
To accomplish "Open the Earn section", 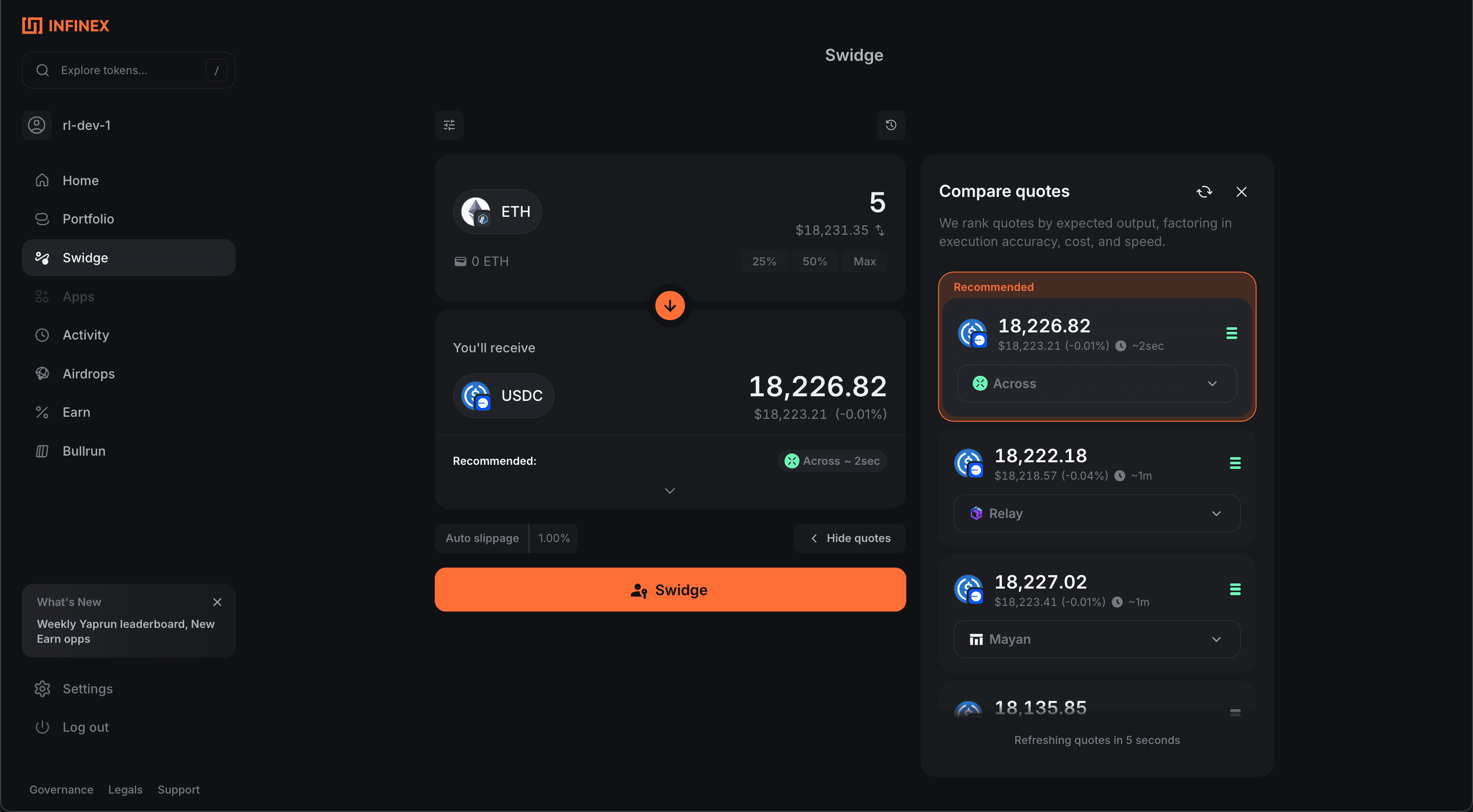I will pyautogui.click(x=76, y=412).
